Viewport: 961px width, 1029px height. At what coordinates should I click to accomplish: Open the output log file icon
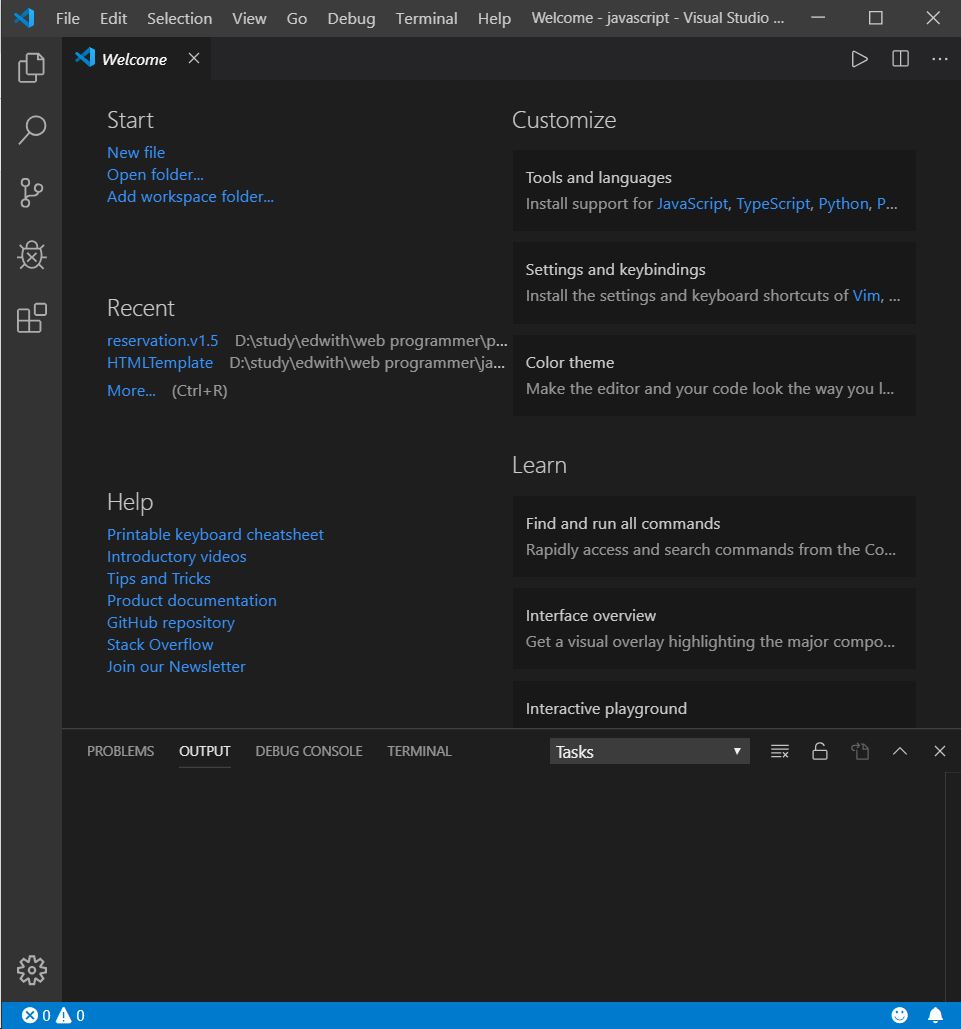[x=860, y=751]
